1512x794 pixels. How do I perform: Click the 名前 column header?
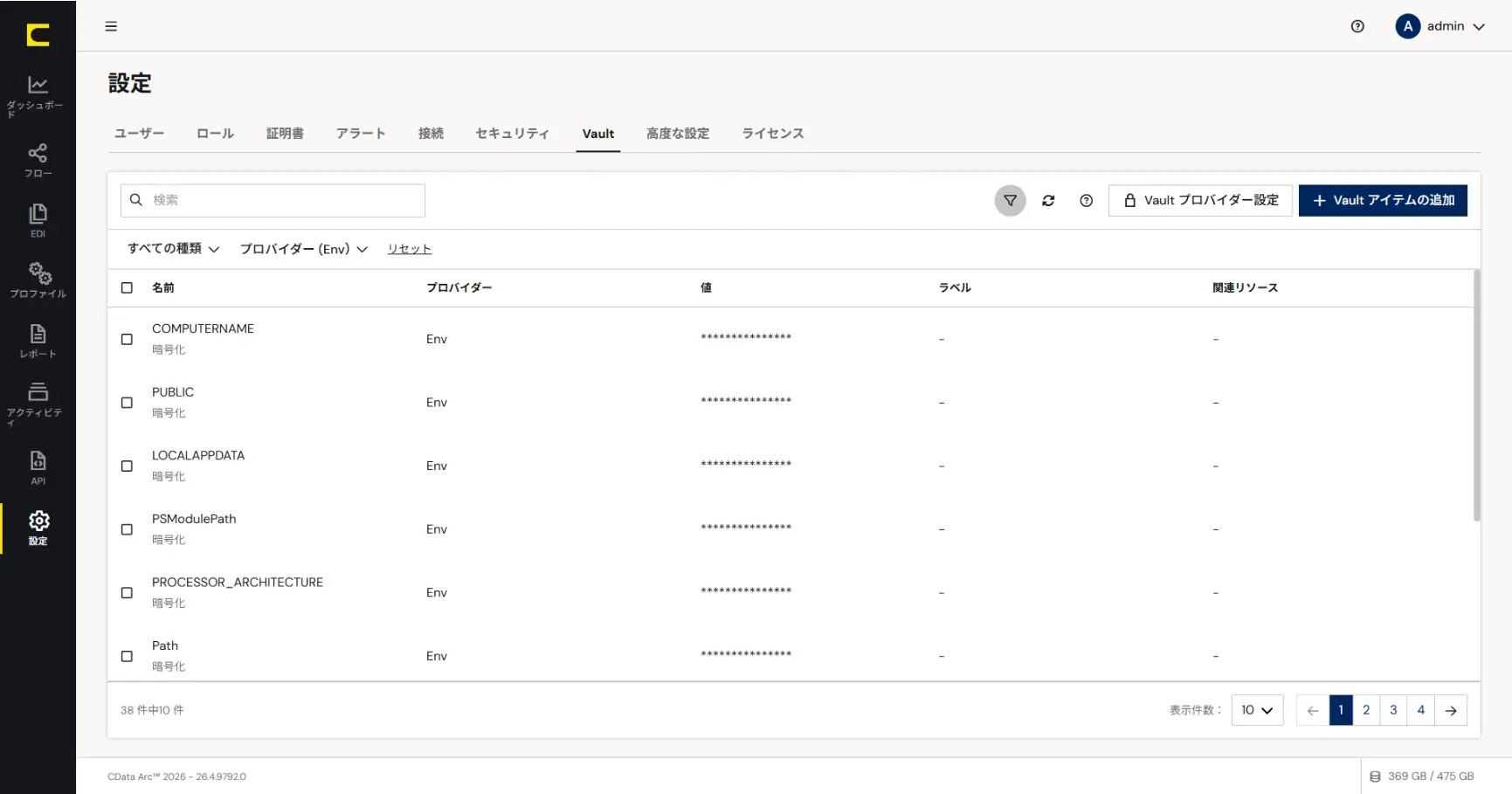coord(163,287)
